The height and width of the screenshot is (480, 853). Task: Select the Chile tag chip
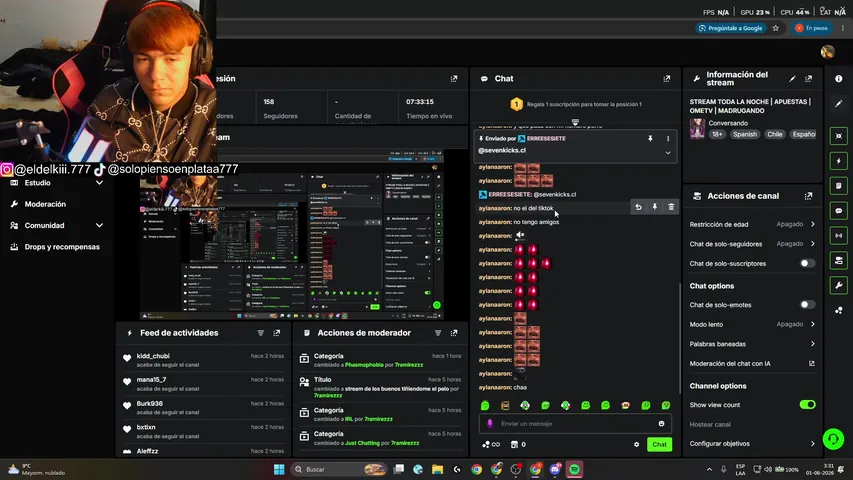pos(775,134)
